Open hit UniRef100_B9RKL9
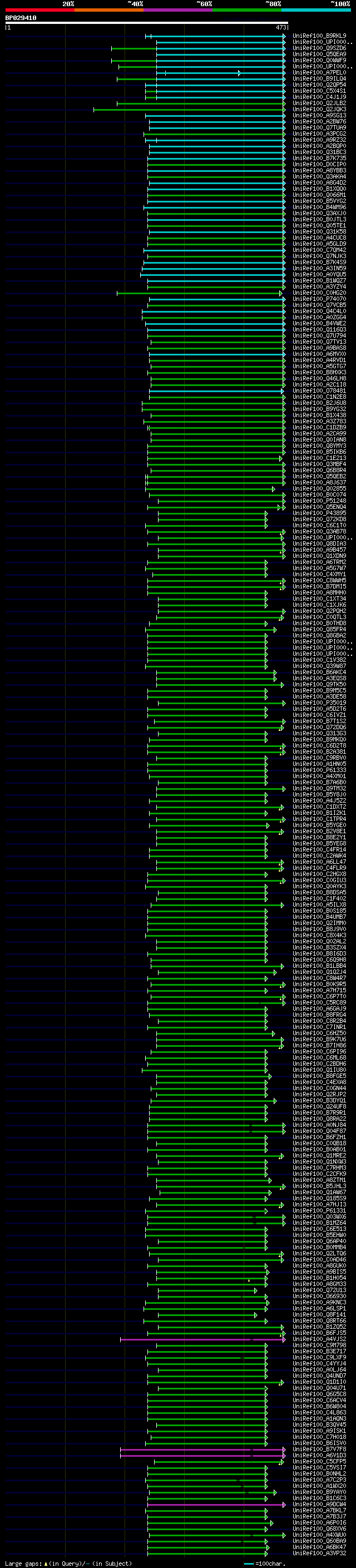Viewport: 356px width, 1568px height. pos(319,36)
